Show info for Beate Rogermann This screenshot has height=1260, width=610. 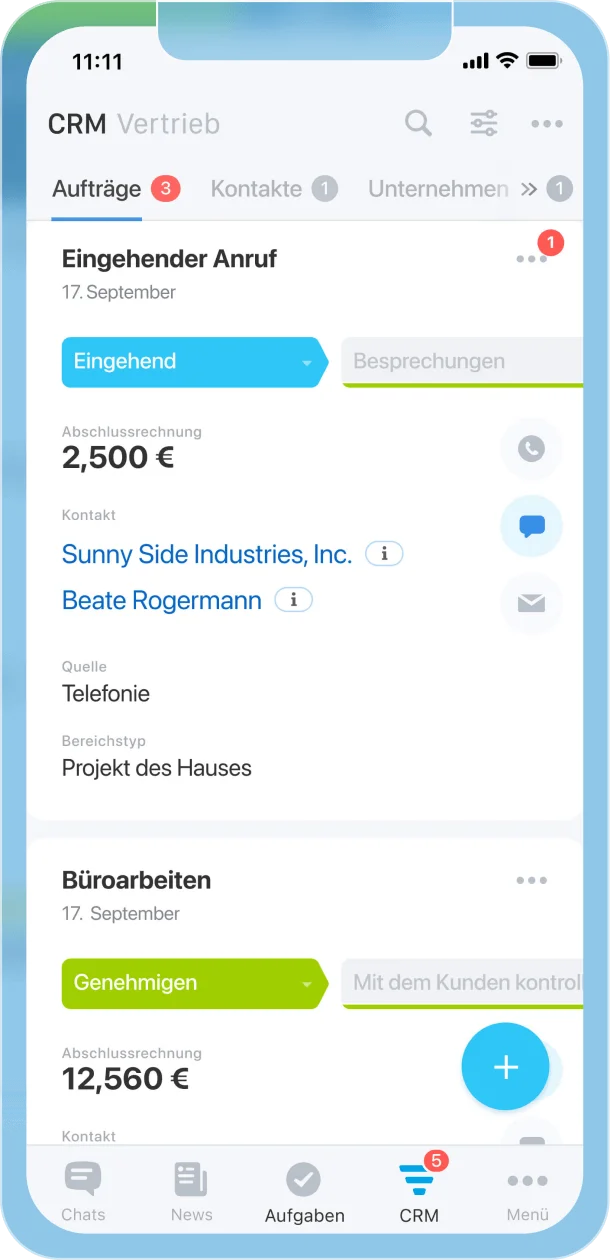(294, 600)
